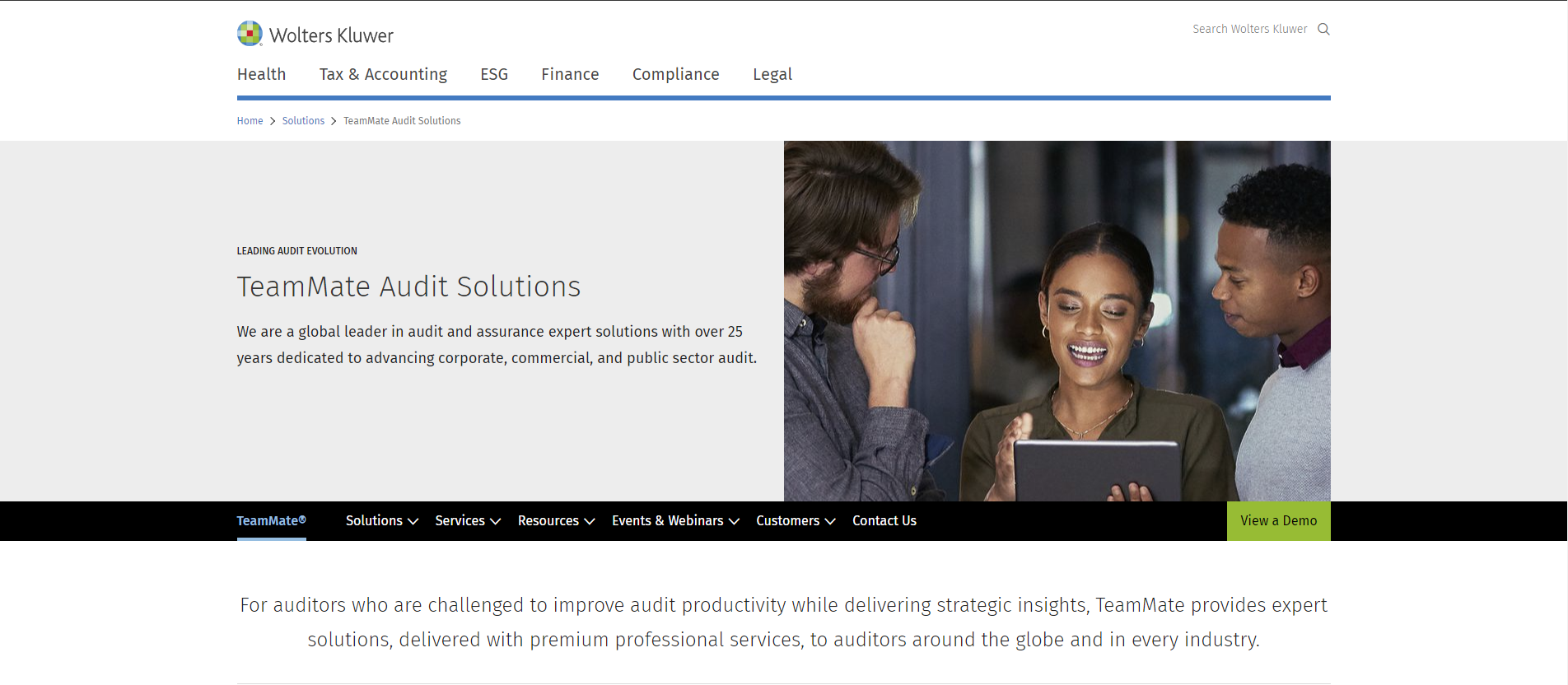Focus the Search Wolters Kluwer field
Image resolution: width=1568 pixels, height=685 pixels.
click(1249, 29)
